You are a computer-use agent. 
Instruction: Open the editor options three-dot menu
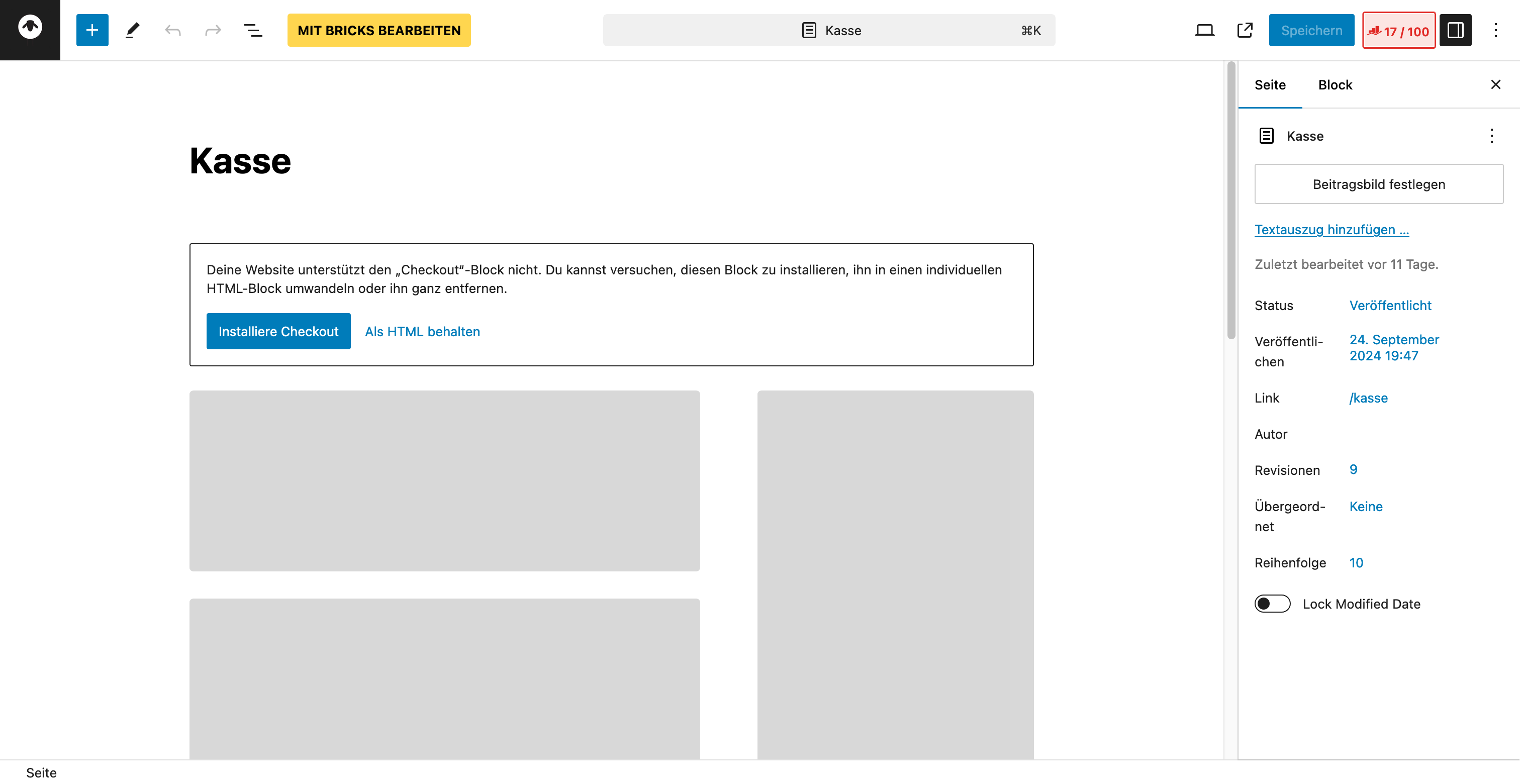pos(1495,30)
